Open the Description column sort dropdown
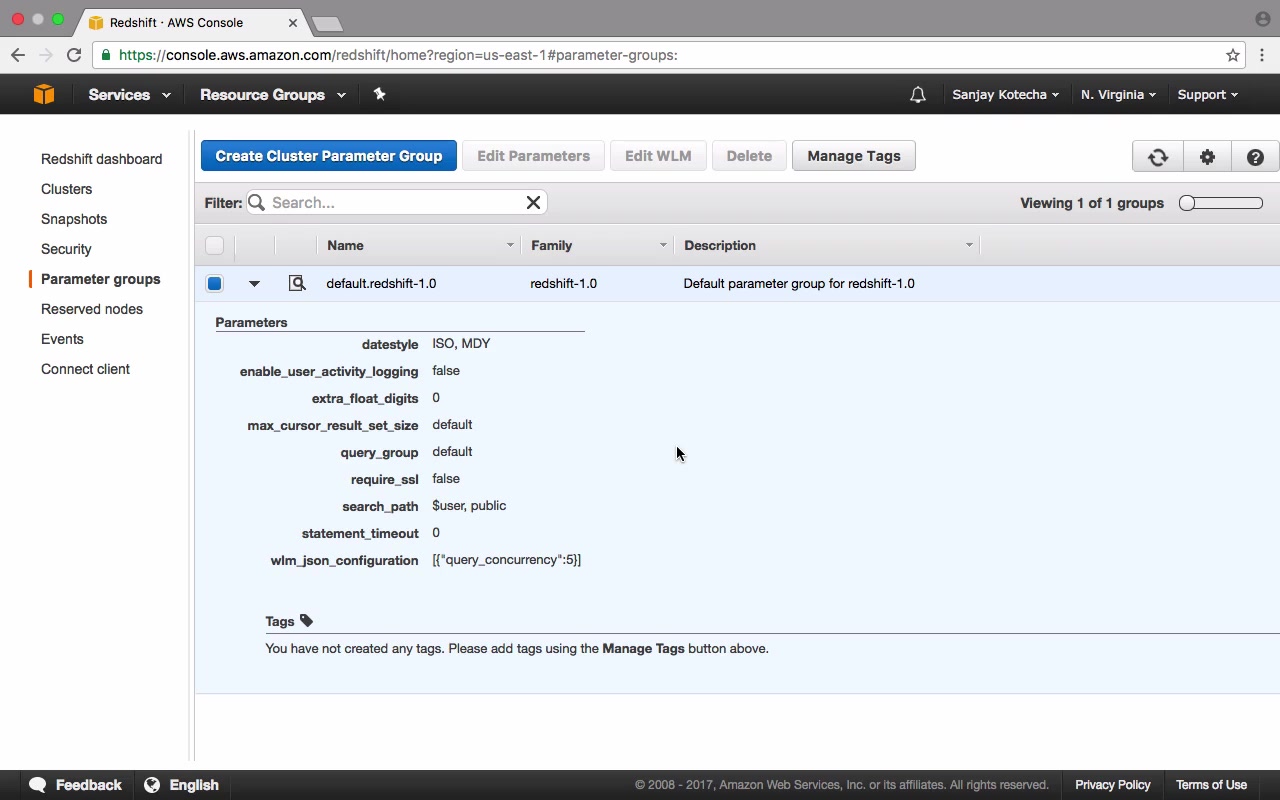 click(x=969, y=245)
